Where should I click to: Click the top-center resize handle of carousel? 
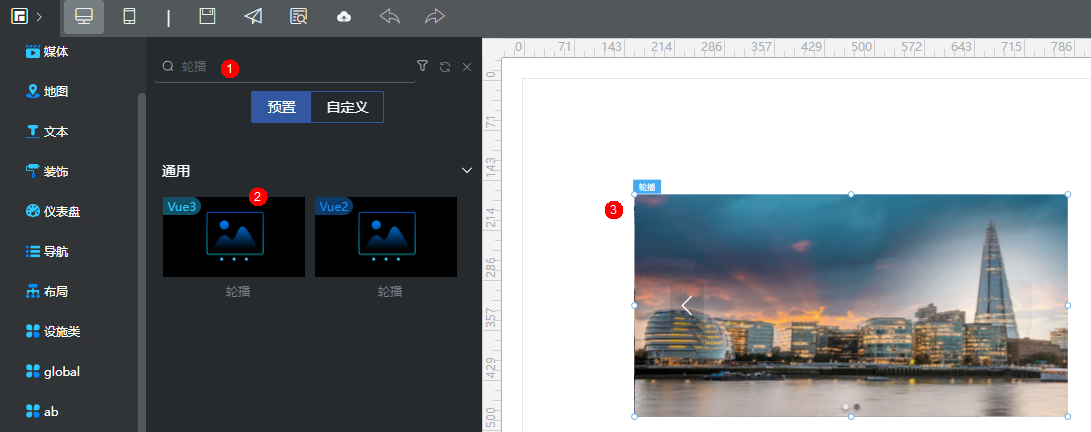(851, 195)
